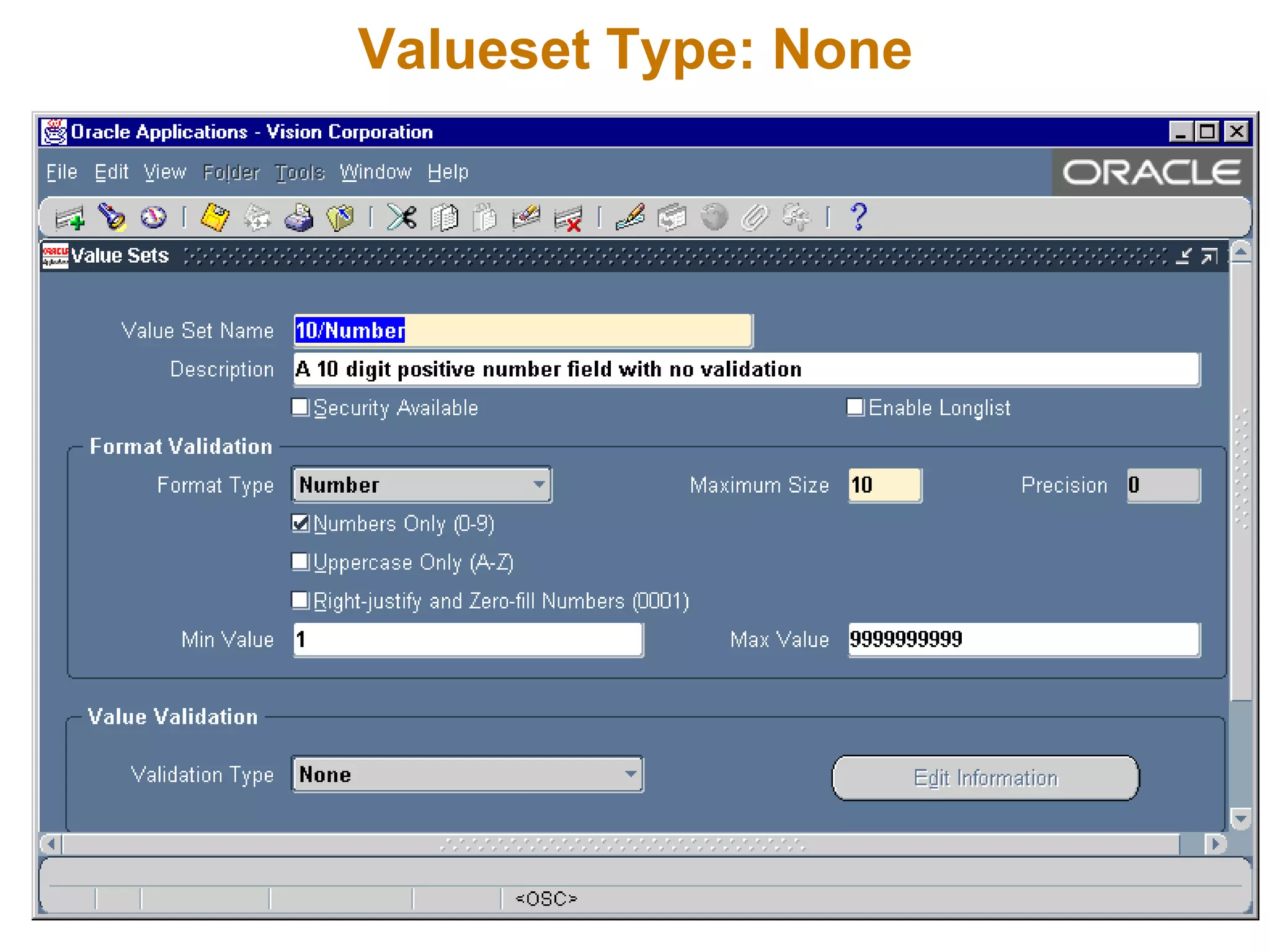Click the Value Sets window maximize arrow icon

(x=1209, y=255)
